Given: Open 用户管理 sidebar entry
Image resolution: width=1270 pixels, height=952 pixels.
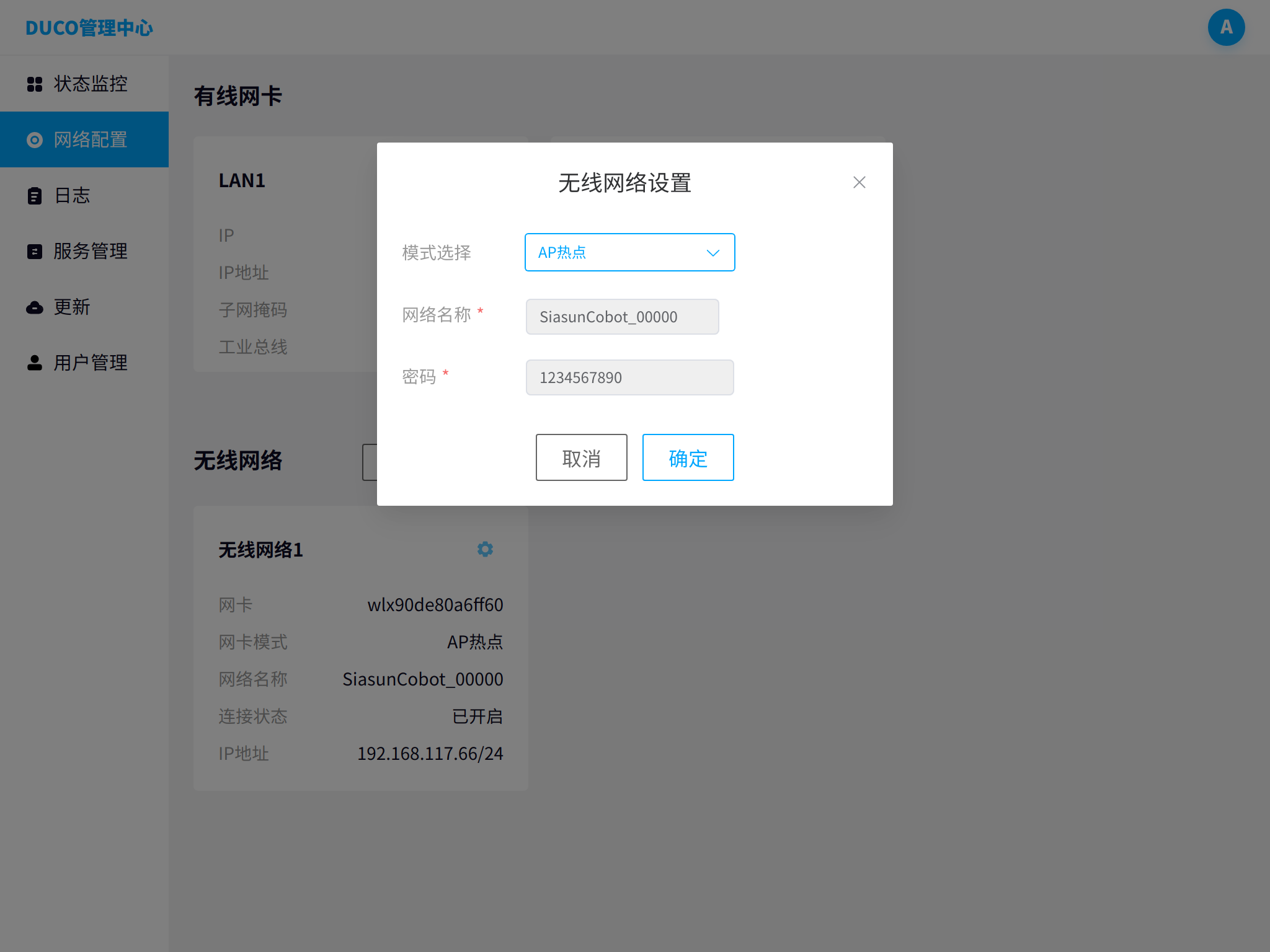Looking at the screenshot, I should (91, 363).
